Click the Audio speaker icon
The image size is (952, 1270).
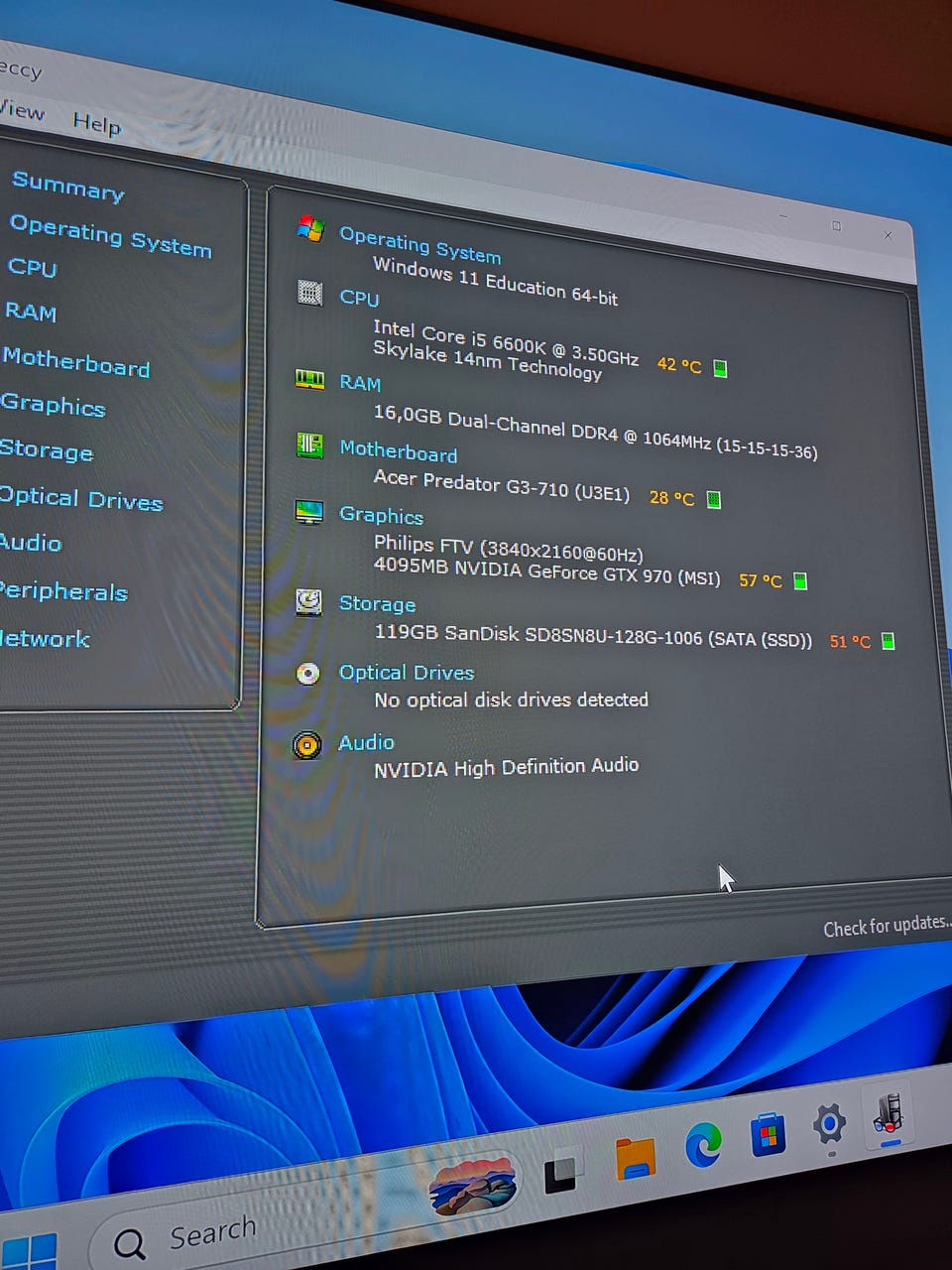point(307,744)
